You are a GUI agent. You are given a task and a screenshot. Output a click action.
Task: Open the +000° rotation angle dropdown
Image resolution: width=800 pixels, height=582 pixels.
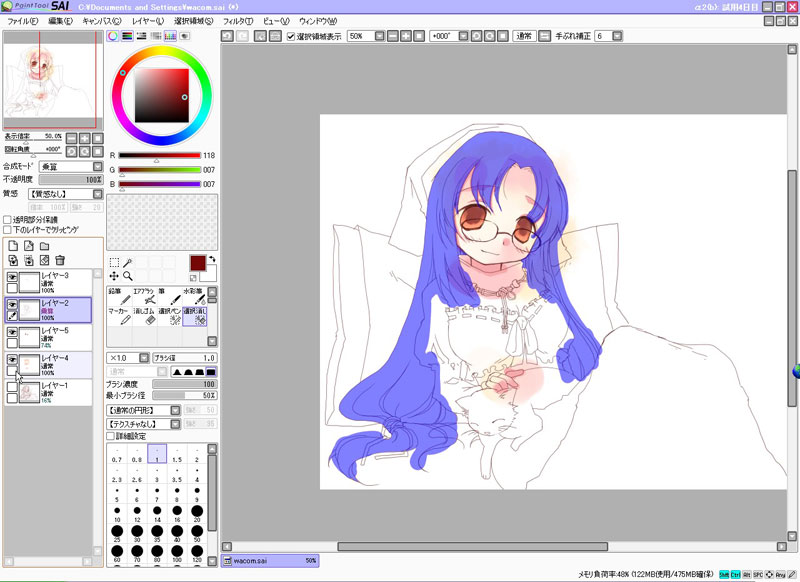[463, 36]
